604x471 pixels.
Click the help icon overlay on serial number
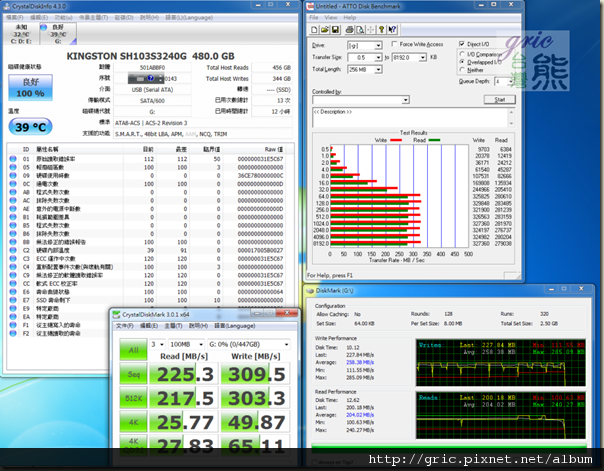click(151, 78)
